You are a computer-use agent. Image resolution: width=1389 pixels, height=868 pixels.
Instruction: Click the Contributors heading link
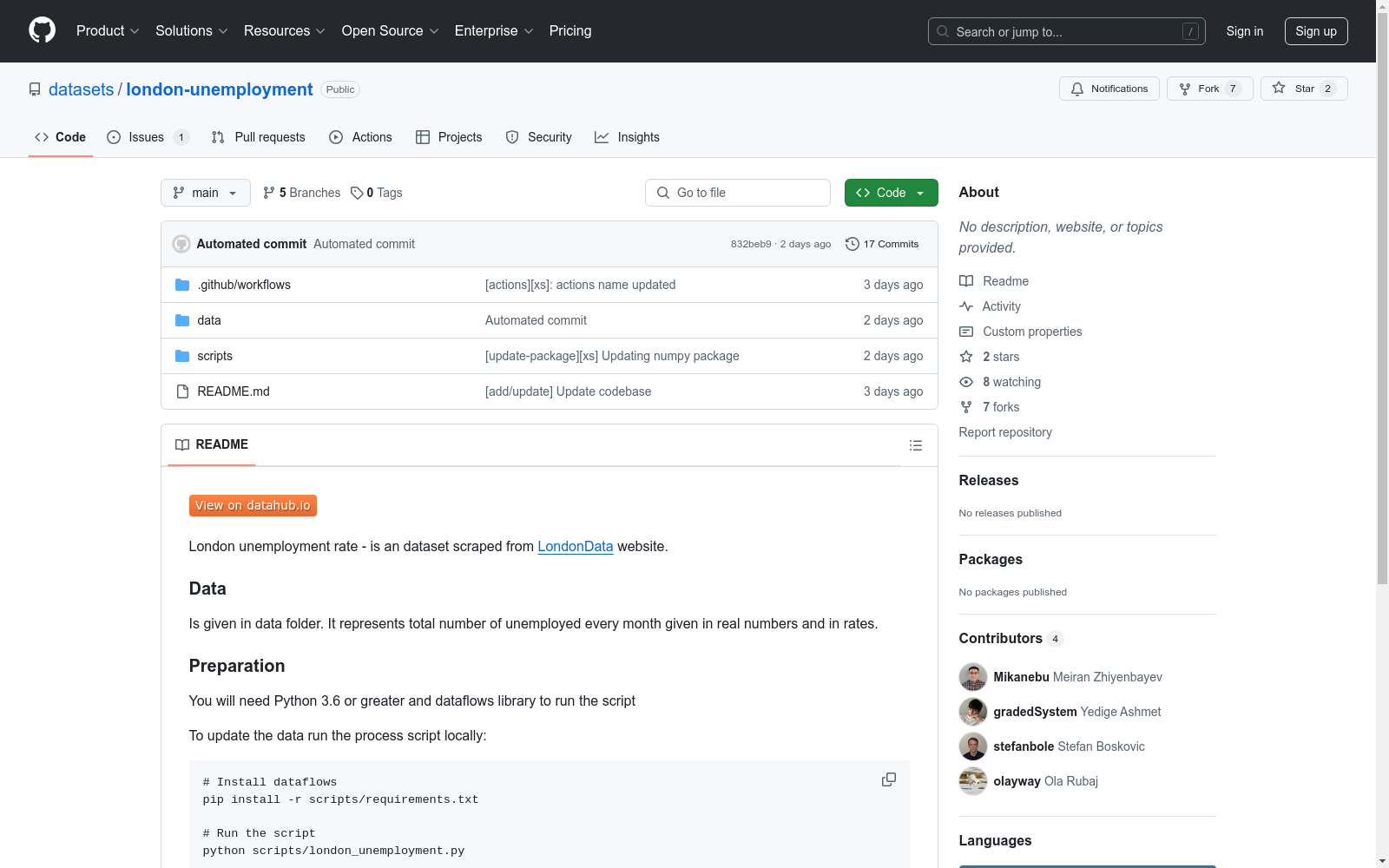coord(1001,639)
